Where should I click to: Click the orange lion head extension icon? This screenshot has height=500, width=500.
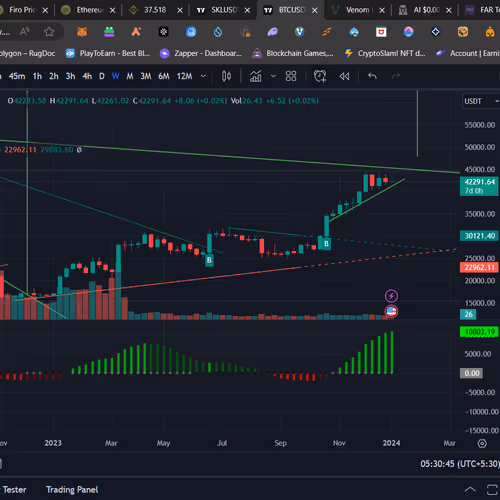463,32
